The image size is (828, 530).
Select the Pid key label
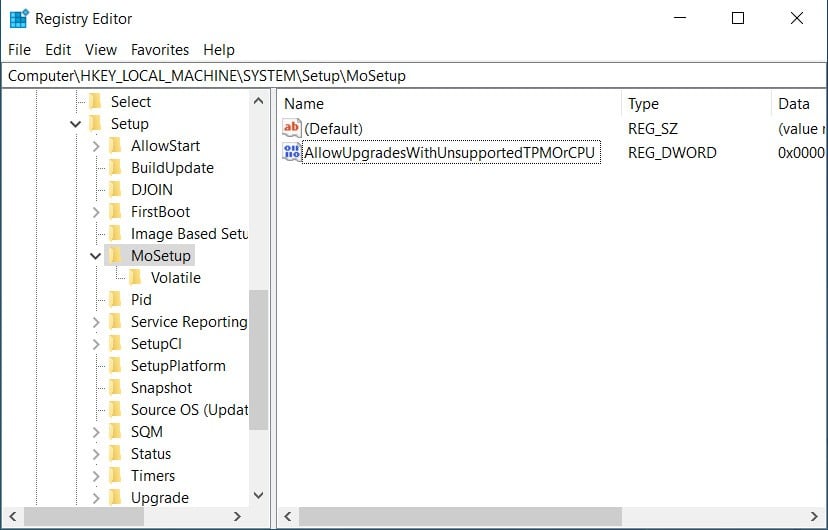(x=141, y=300)
